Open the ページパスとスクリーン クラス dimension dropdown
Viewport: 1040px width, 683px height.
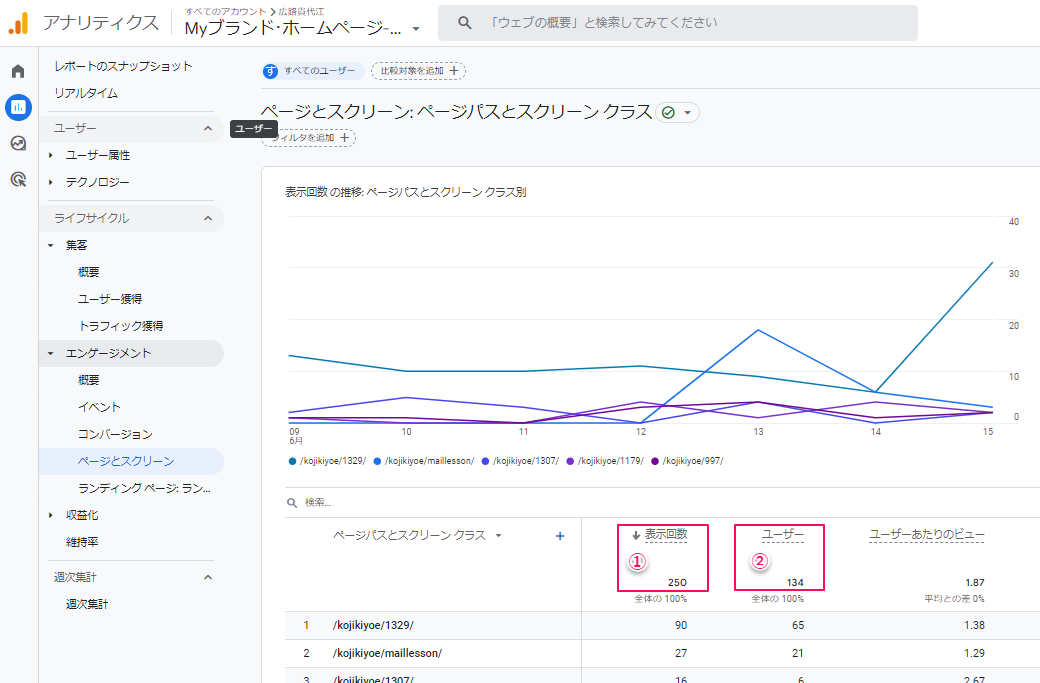(x=418, y=536)
